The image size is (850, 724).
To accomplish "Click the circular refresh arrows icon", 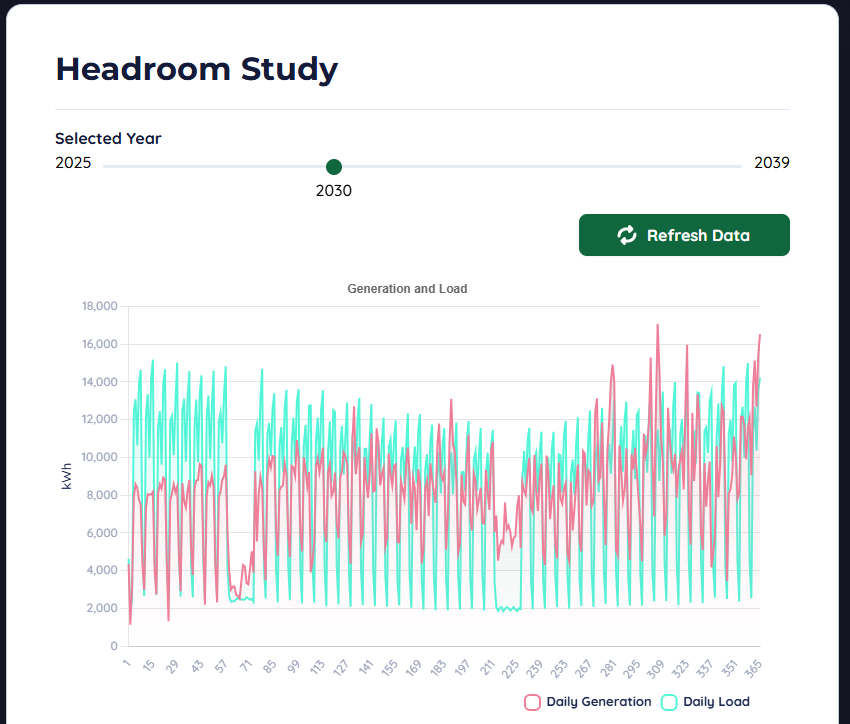I will tap(626, 234).
